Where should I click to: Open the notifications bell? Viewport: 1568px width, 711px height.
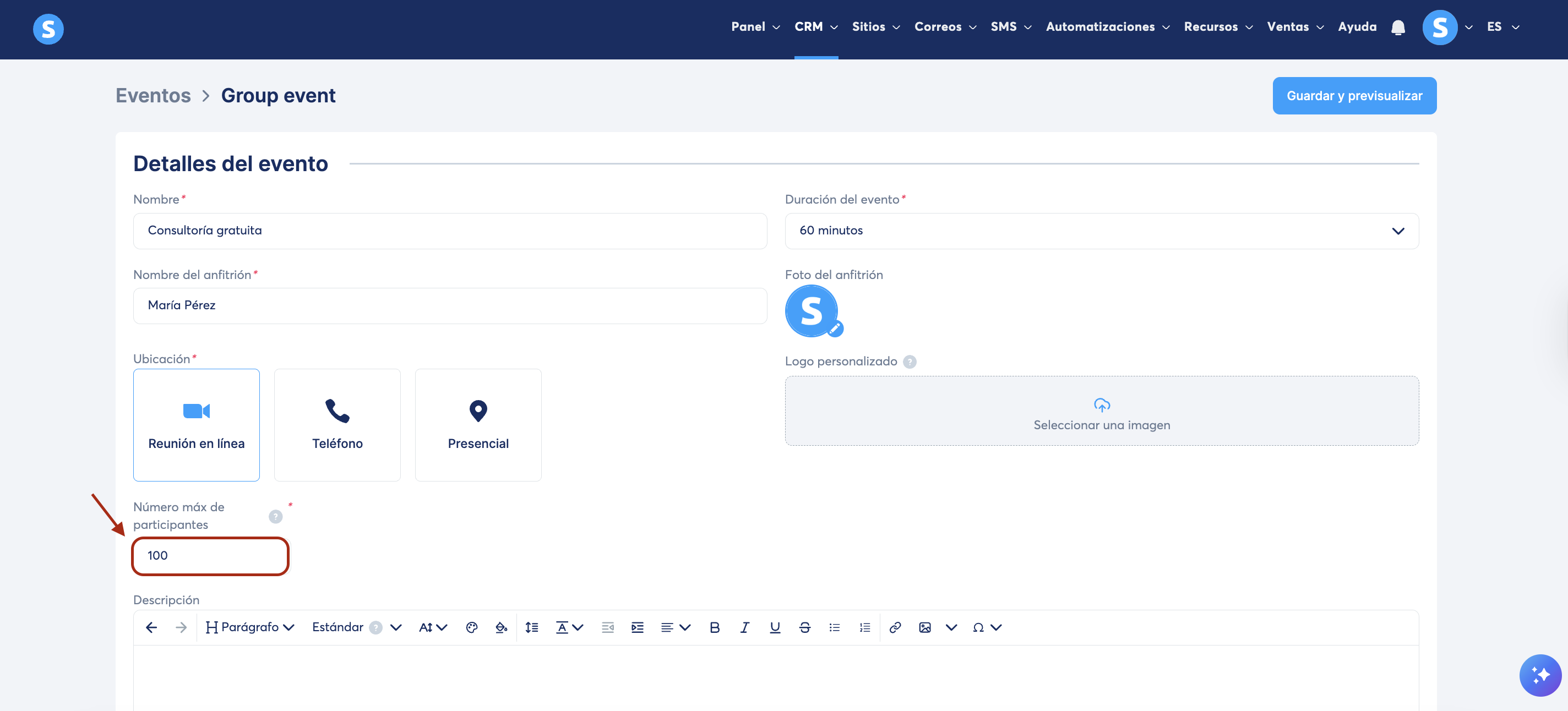(x=1398, y=28)
